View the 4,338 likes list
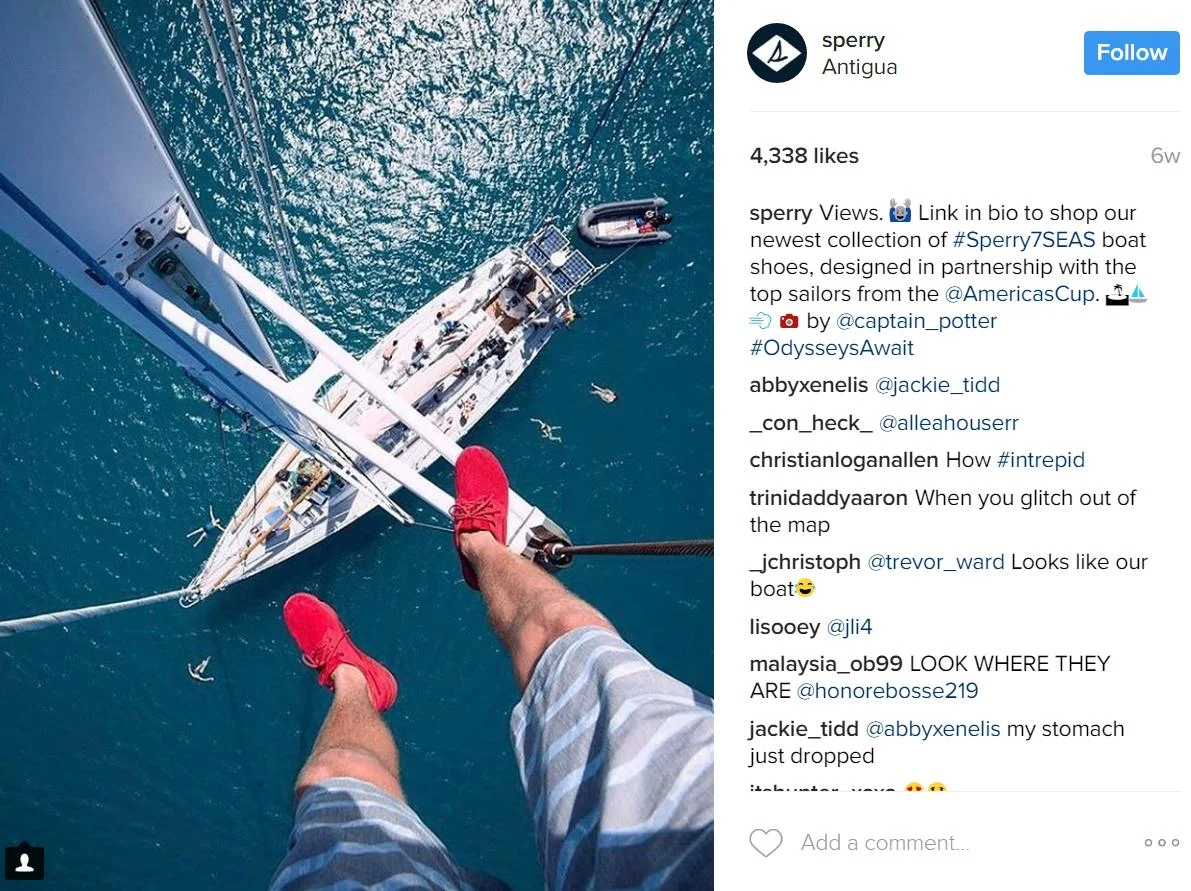This screenshot has width=1191, height=891. tap(804, 156)
